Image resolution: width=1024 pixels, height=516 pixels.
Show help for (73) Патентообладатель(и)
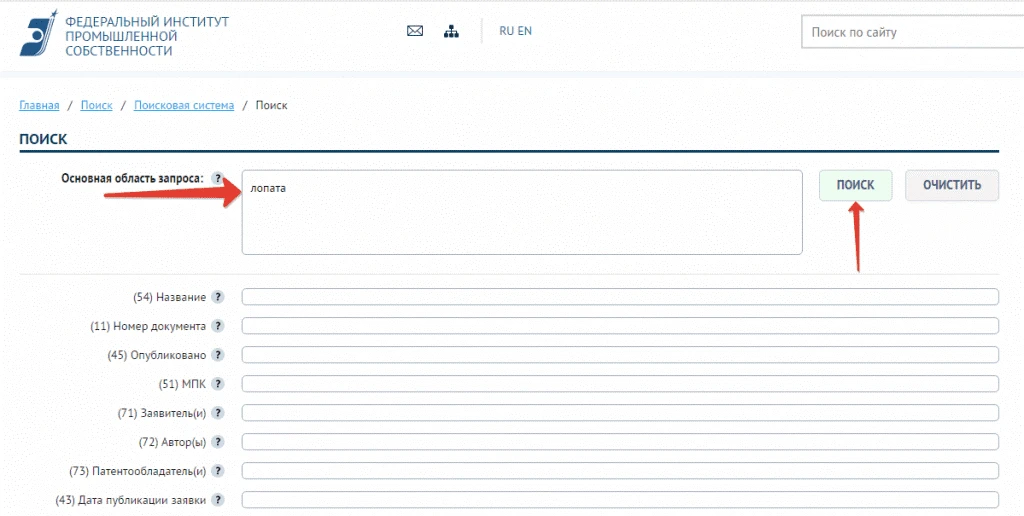(x=218, y=471)
